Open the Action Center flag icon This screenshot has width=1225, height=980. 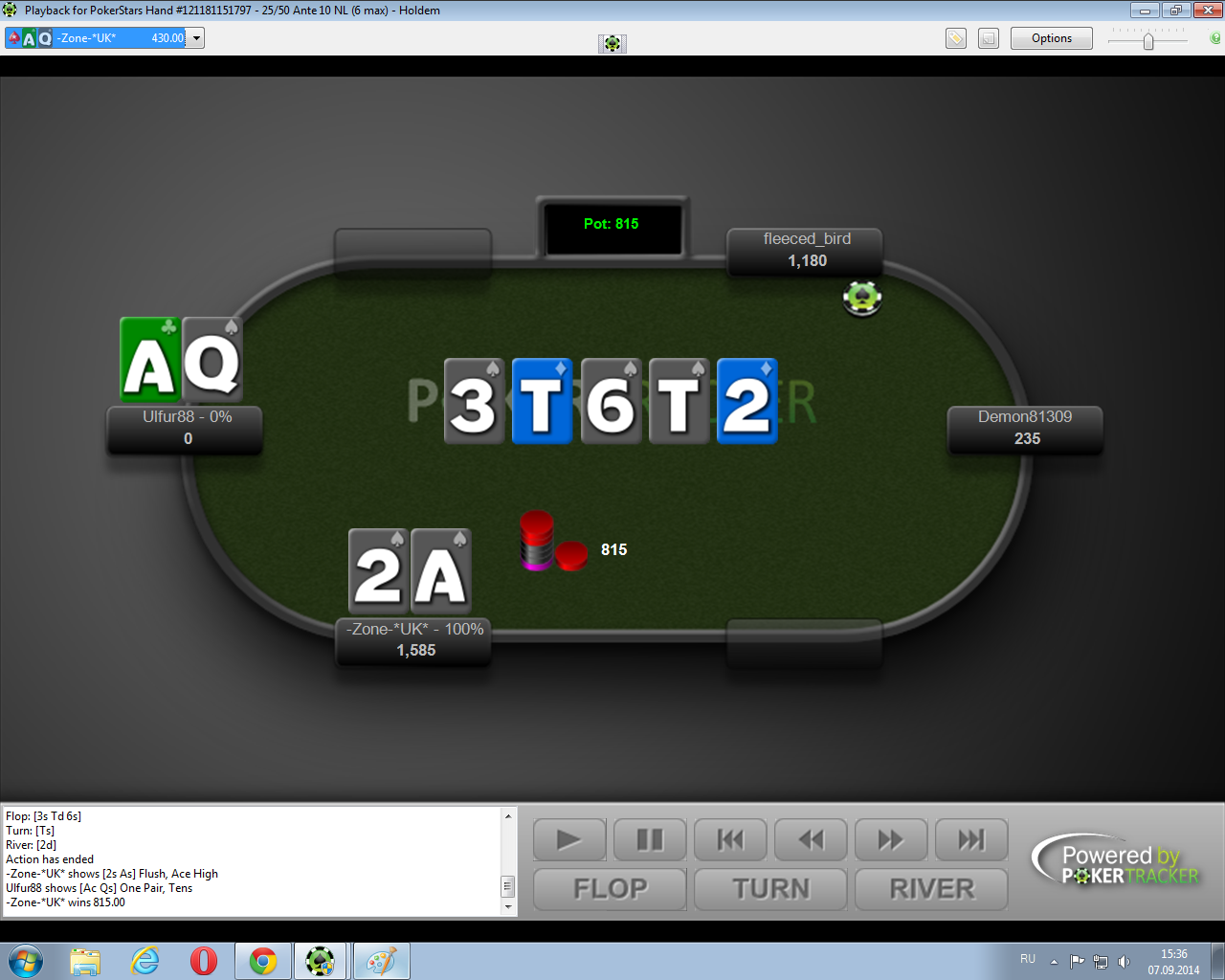(1077, 962)
